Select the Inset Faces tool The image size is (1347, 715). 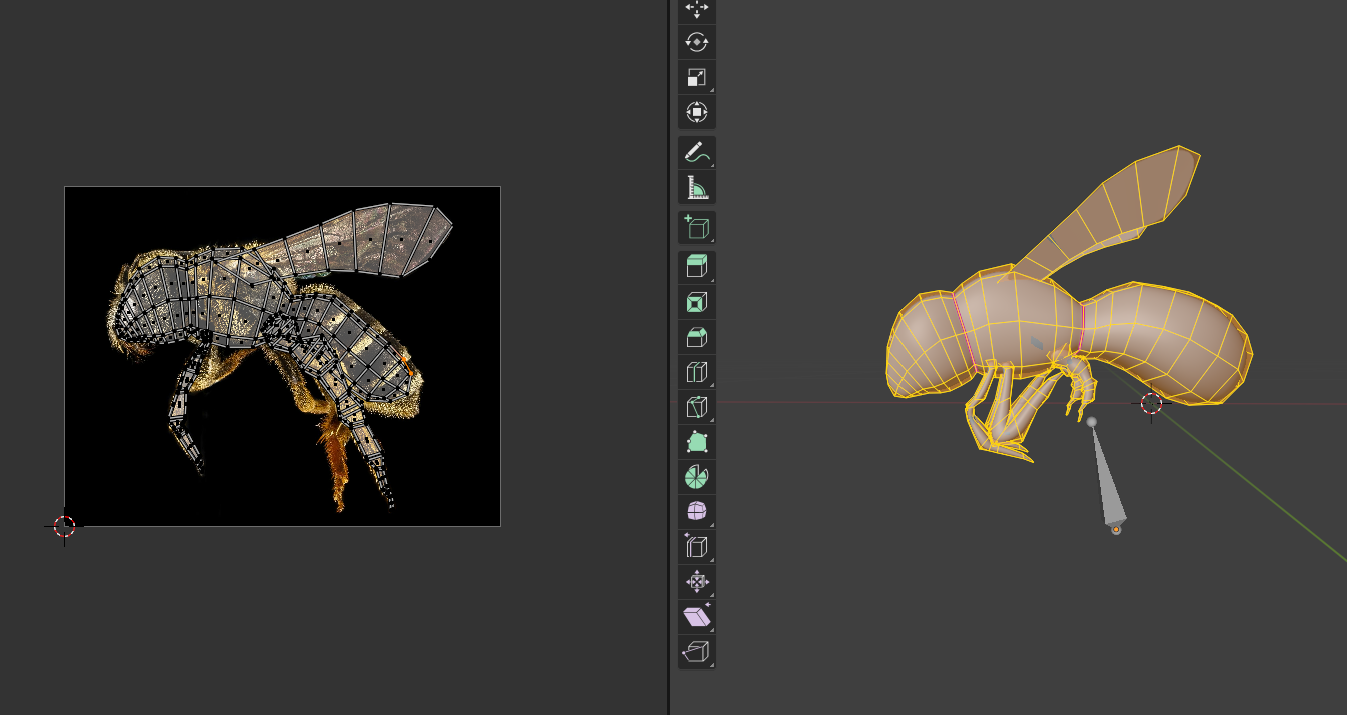[x=697, y=302]
